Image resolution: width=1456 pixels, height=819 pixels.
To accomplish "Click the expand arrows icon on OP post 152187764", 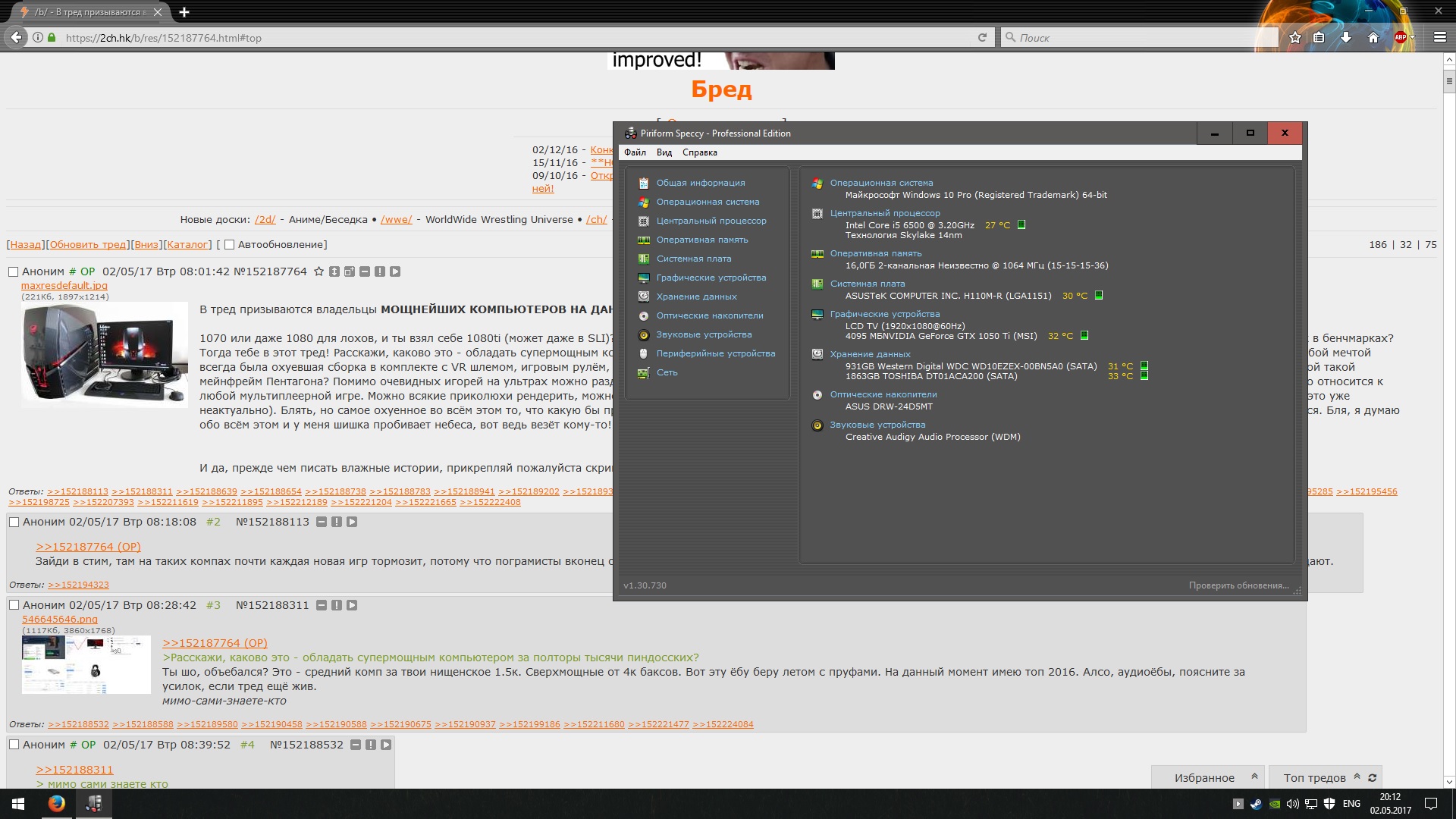I will [334, 271].
